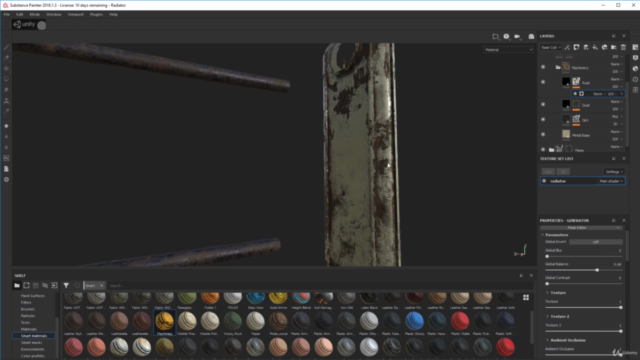This screenshot has height=360, width=640.
Task: Open Texture Set Settings dock icon
Action: (636, 47)
